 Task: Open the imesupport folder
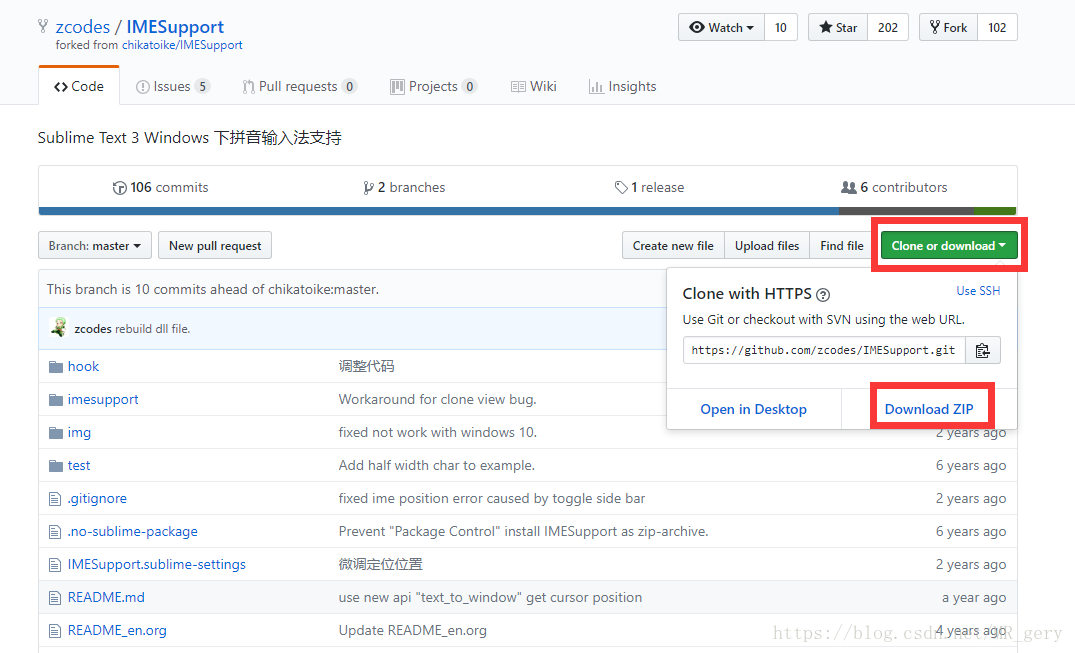click(x=103, y=399)
